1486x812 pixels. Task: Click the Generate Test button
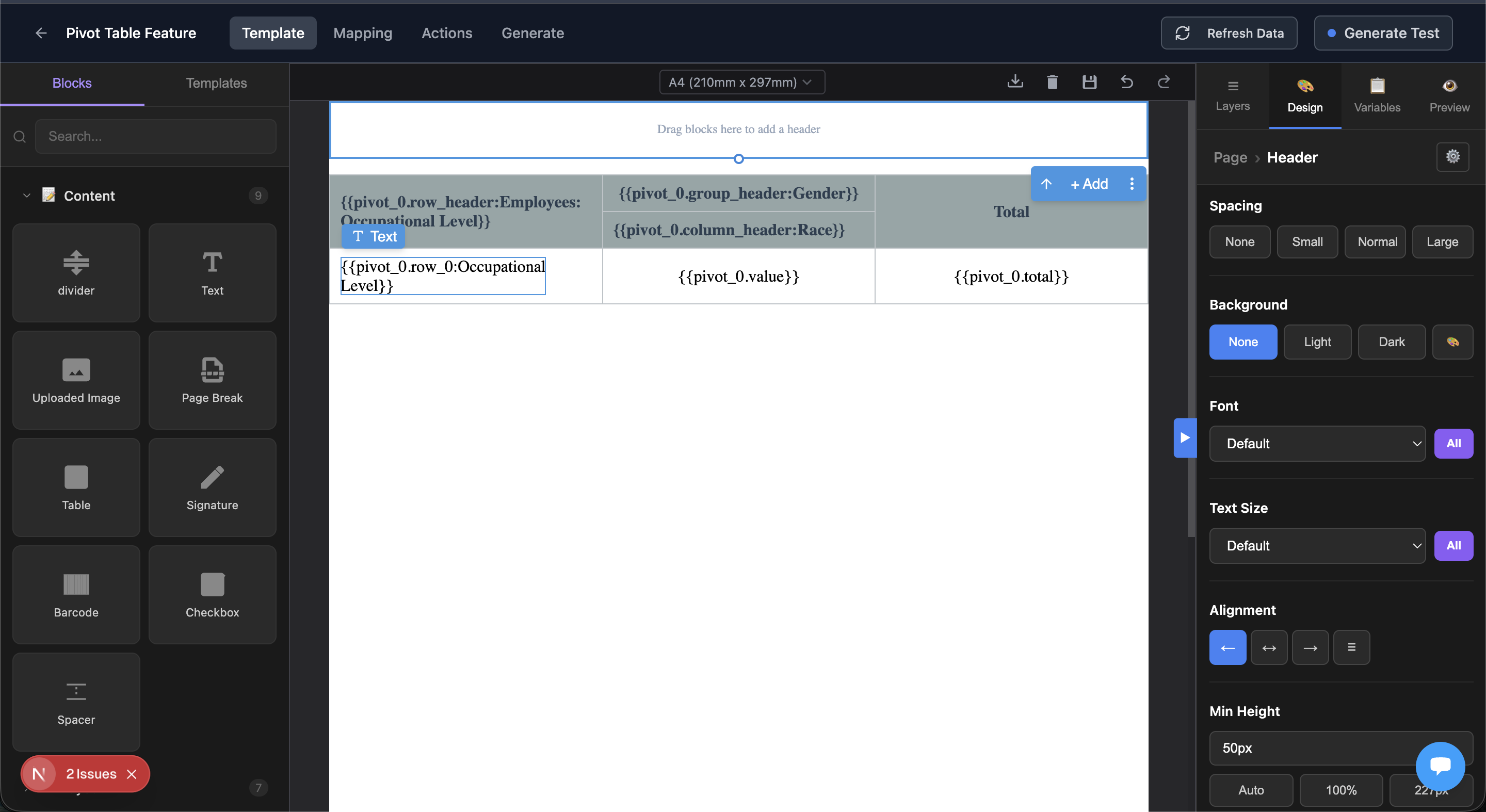click(x=1383, y=33)
